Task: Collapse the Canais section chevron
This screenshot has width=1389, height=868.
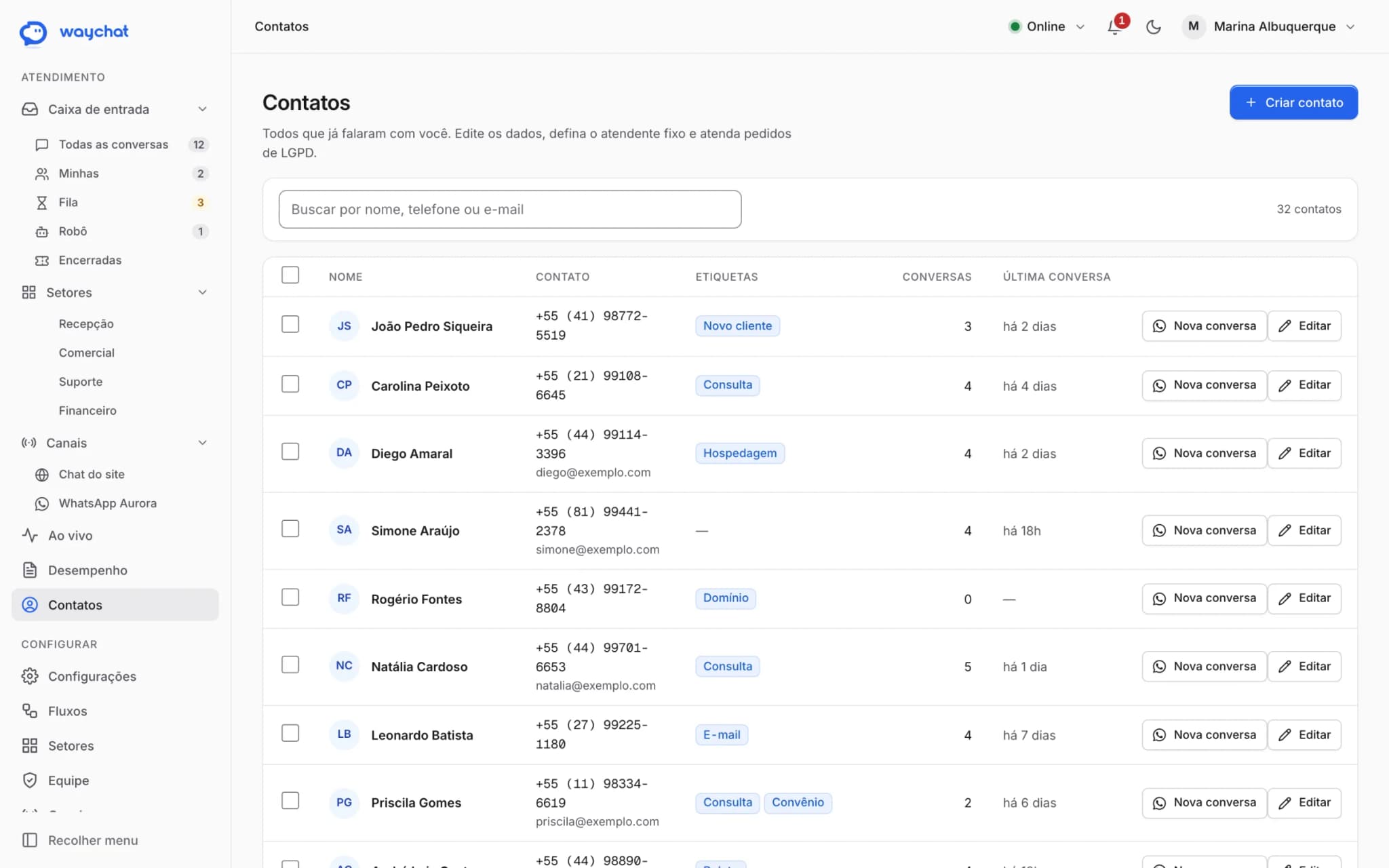Action: (x=202, y=443)
